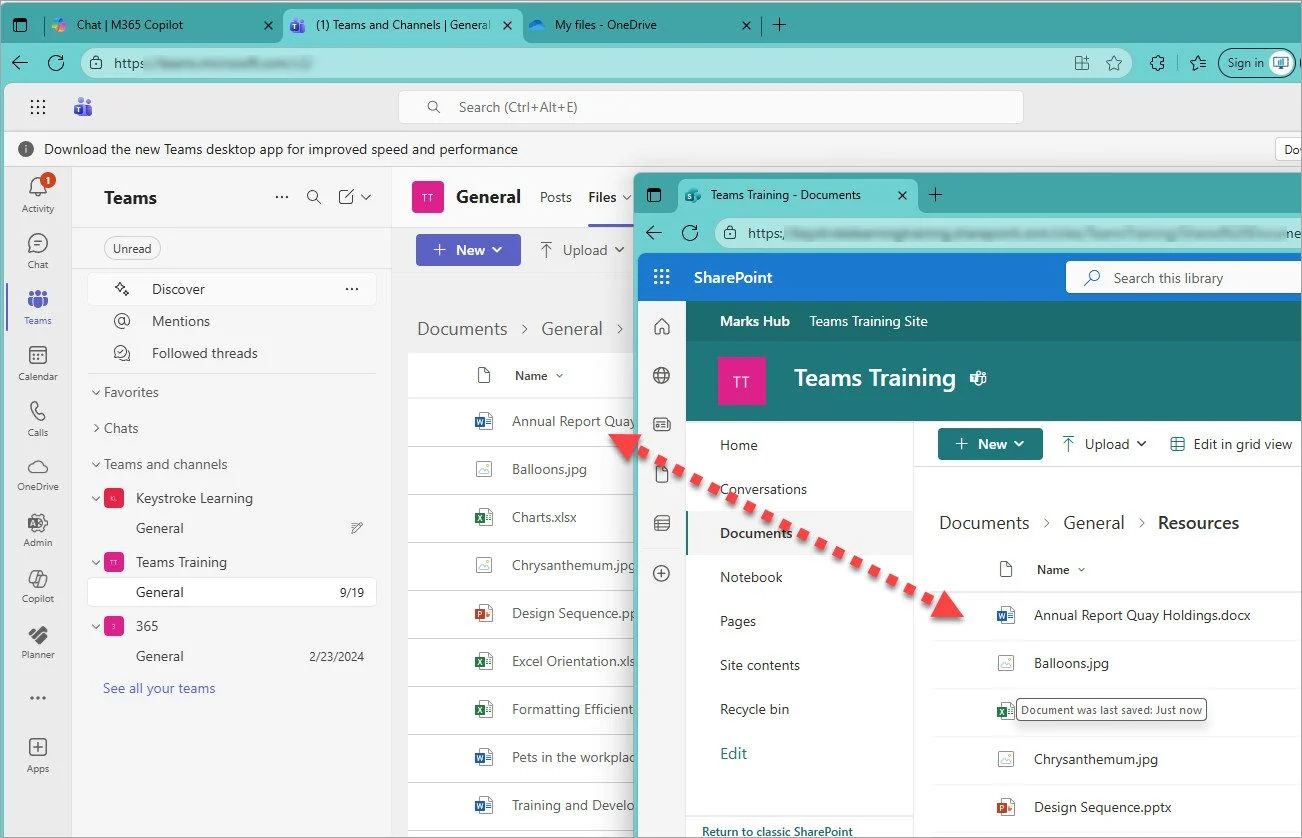Open the New dropdown in Teams Files
The width and height of the screenshot is (1302, 838).
pyautogui.click(x=468, y=250)
